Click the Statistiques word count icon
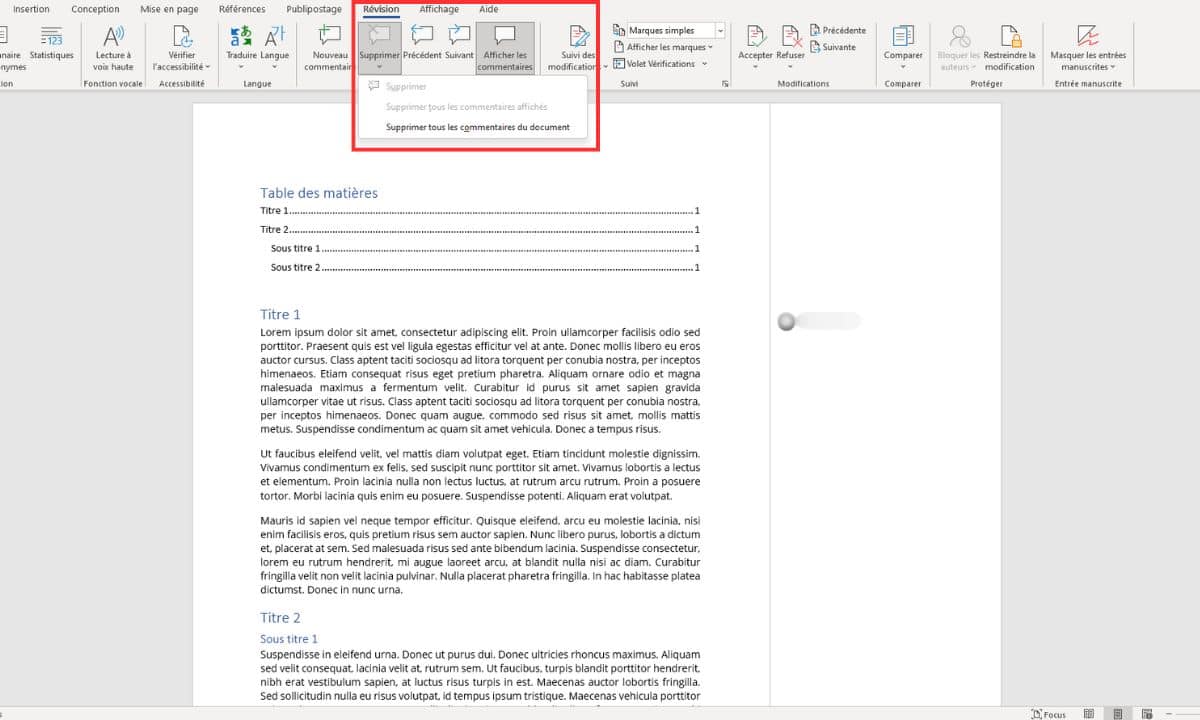Image resolution: width=1200 pixels, height=720 pixels. point(52,37)
